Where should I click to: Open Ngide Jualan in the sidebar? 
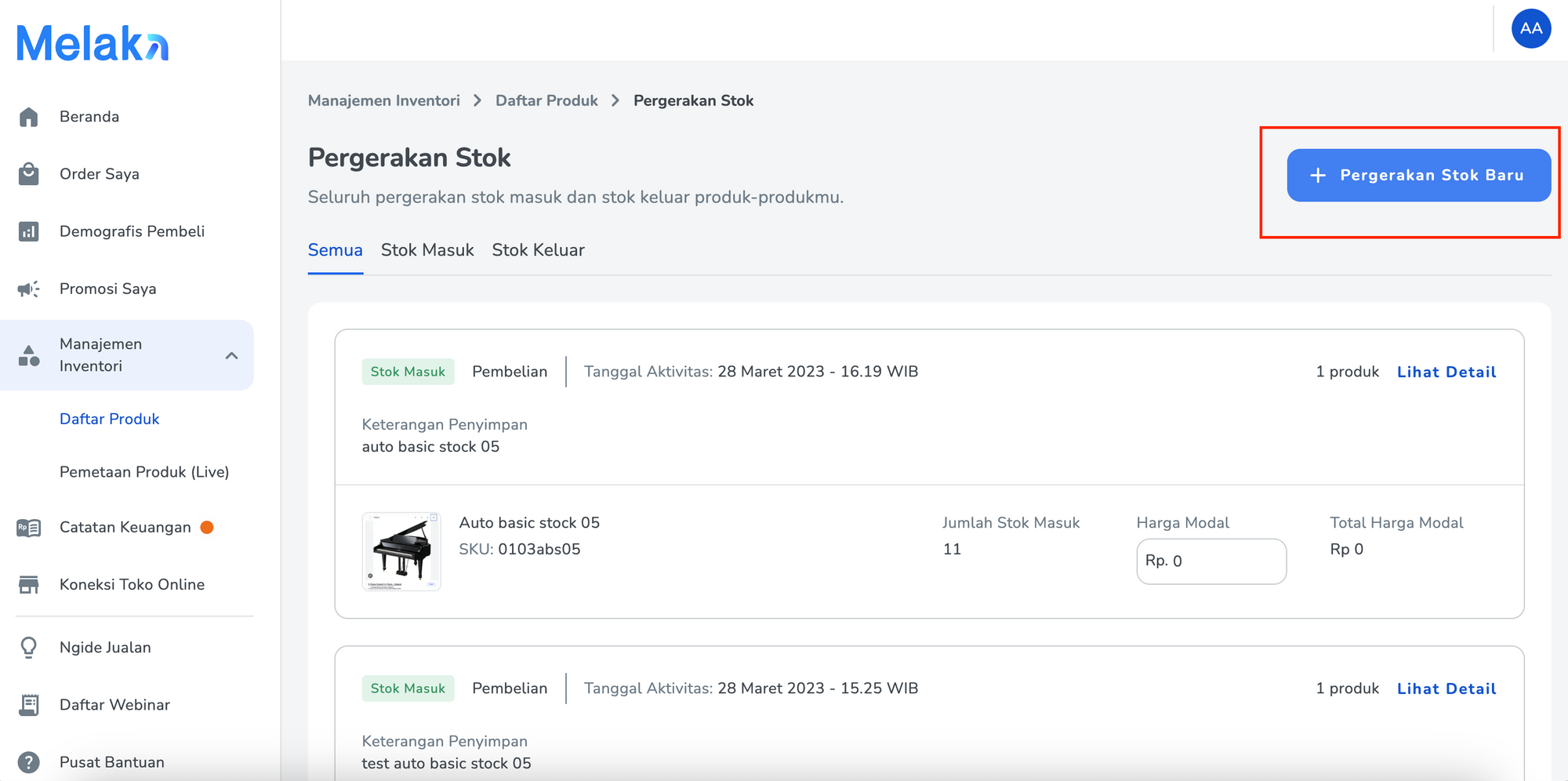pyautogui.click(x=105, y=648)
